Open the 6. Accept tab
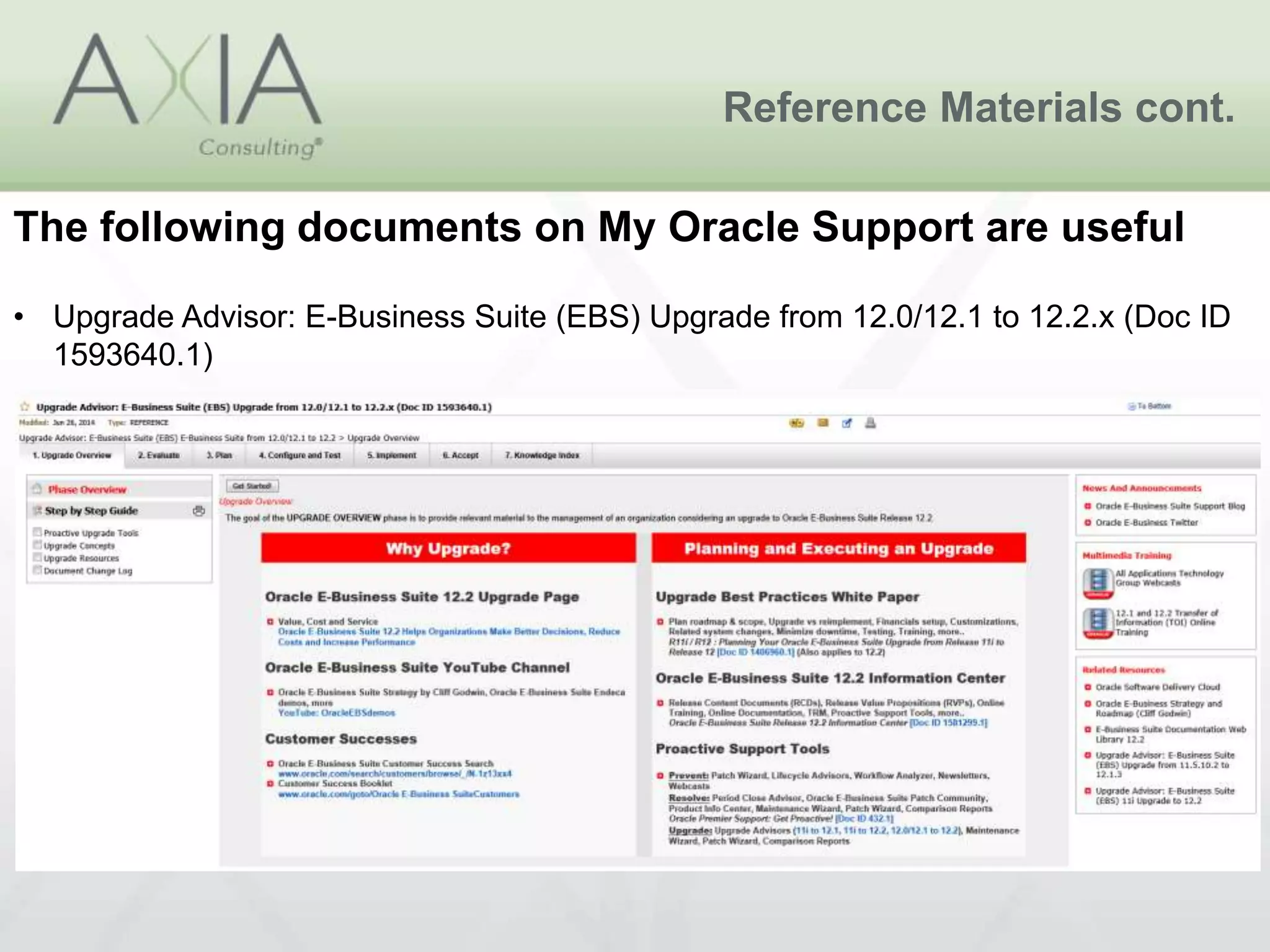 click(x=460, y=456)
